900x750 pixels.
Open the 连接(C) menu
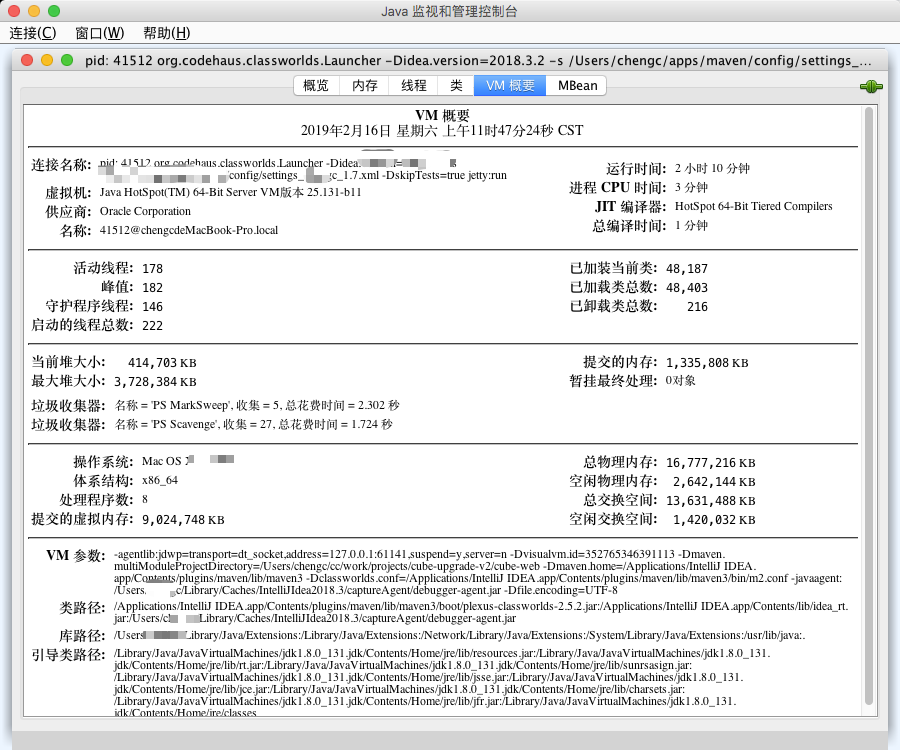click(x=33, y=33)
